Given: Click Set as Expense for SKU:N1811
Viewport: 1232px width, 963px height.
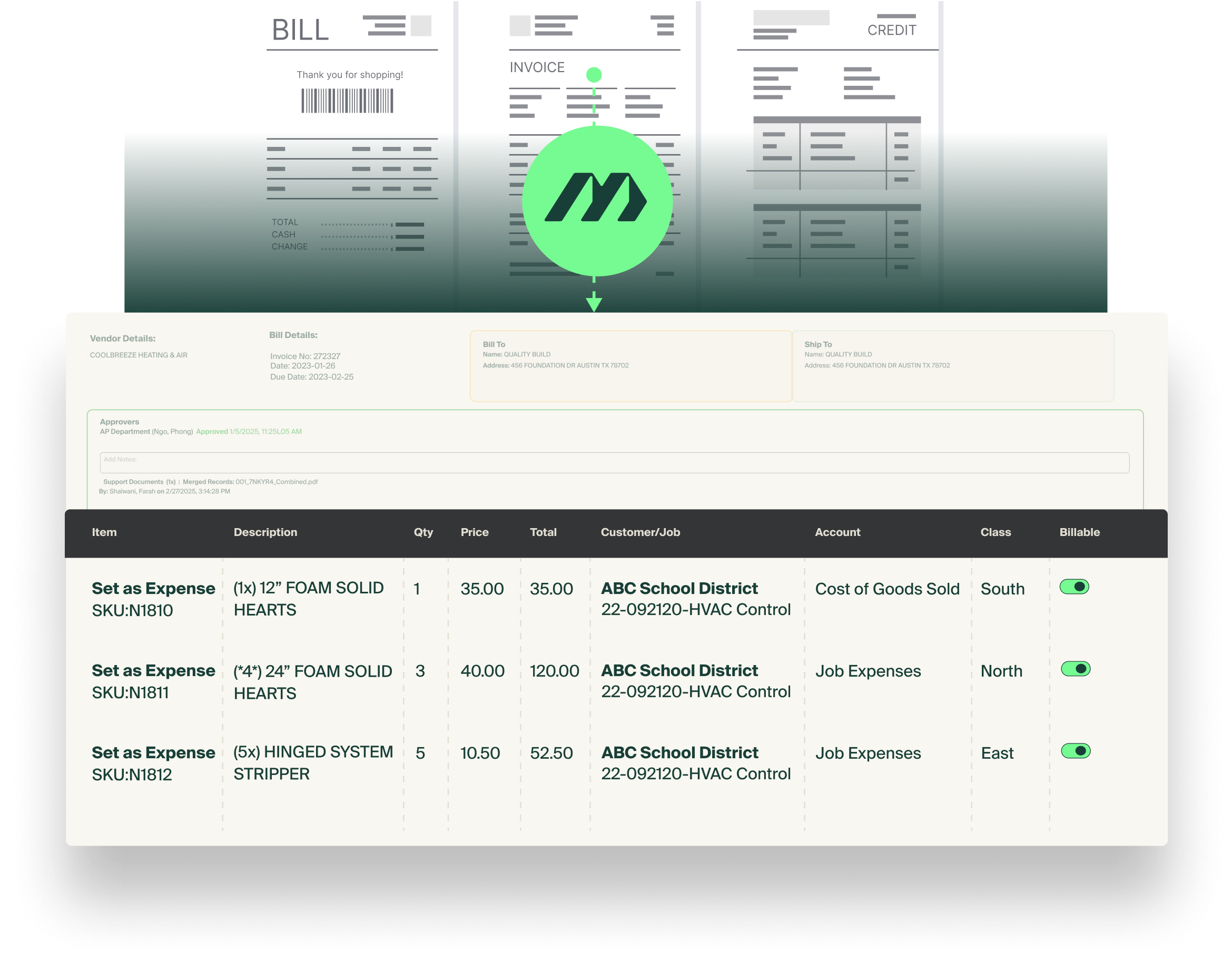Looking at the screenshot, I should coord(153,670).
